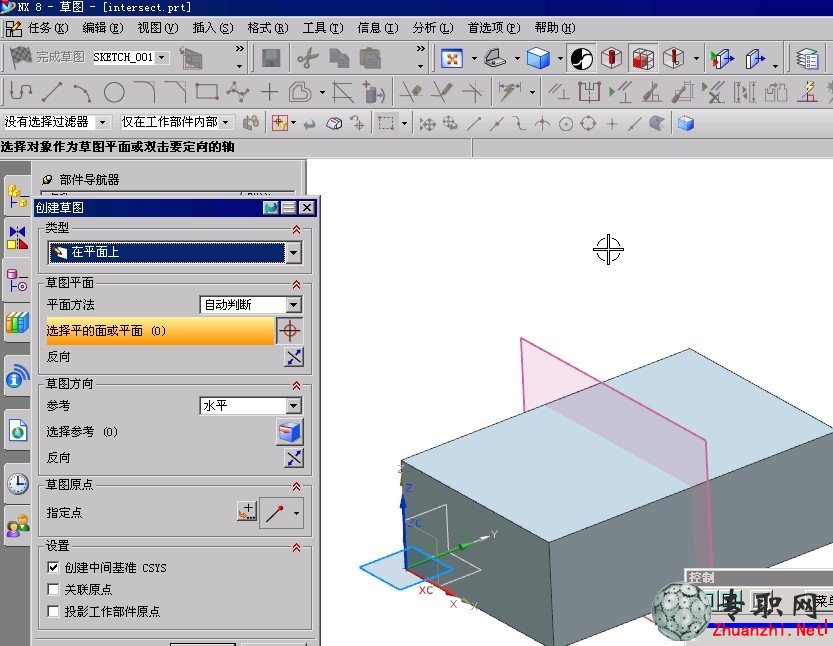Open the Constraint Navigator sidebar tab
The height and width of the screenshot is (646, 833).
pyautogui.click(x=18, y=237)
